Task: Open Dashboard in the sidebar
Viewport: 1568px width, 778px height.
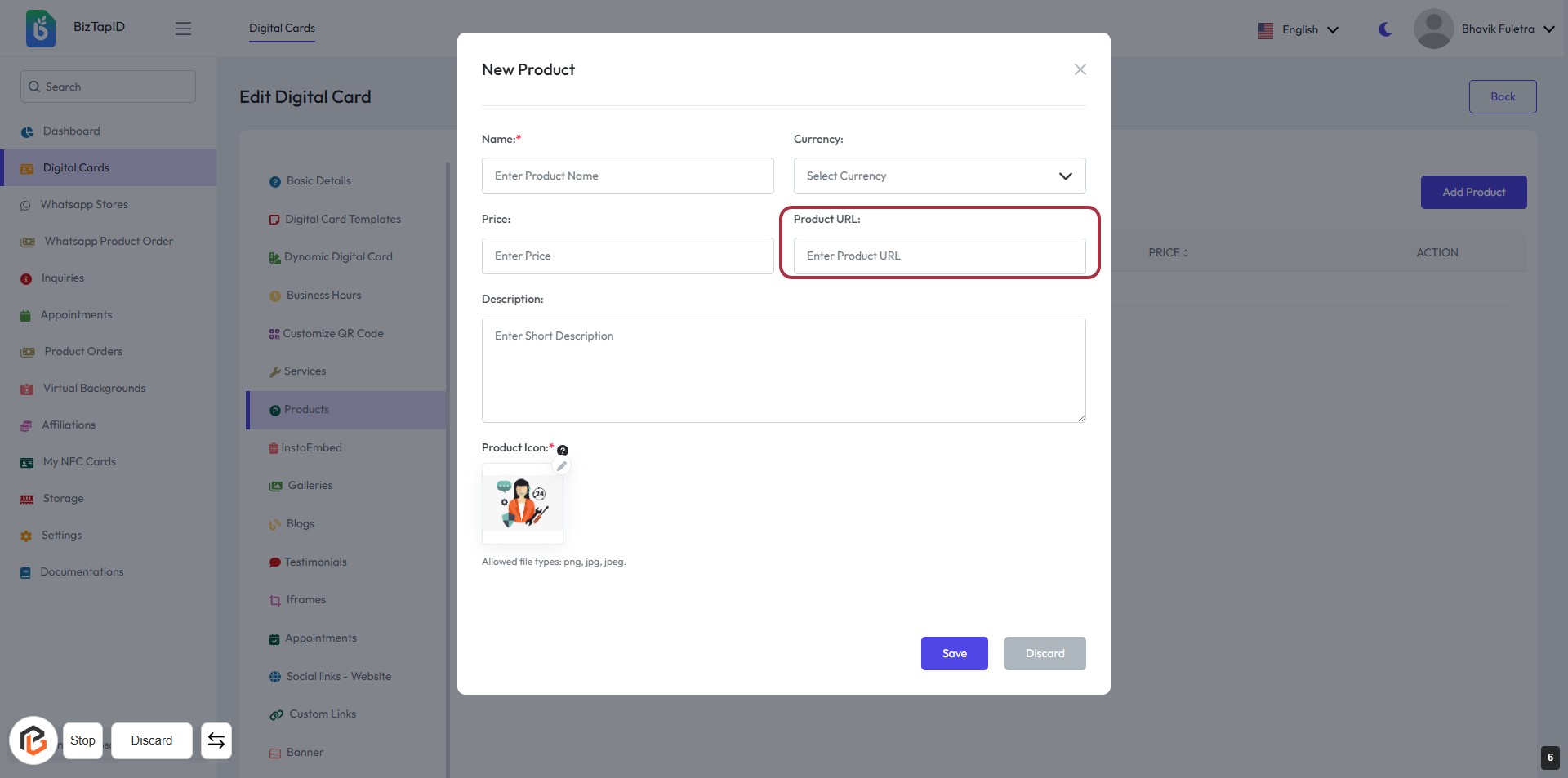Action: pos(71,131)
